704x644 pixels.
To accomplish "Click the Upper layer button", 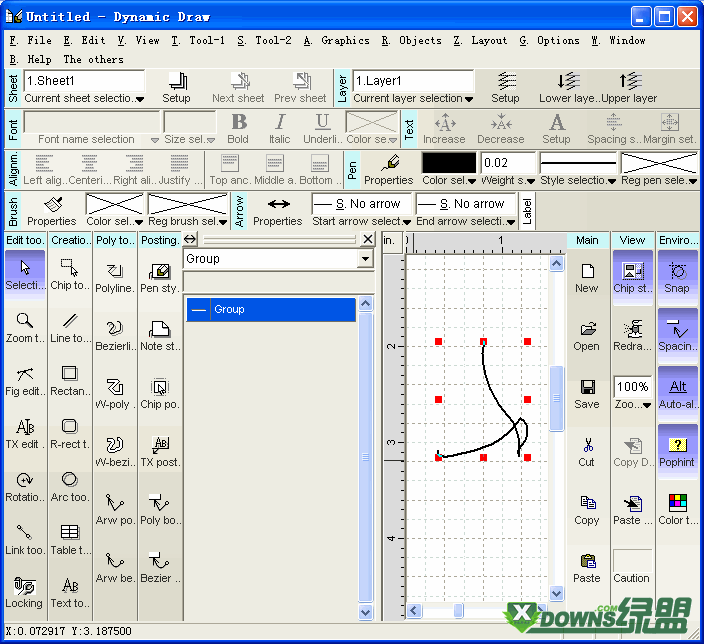I will [629, 88].
